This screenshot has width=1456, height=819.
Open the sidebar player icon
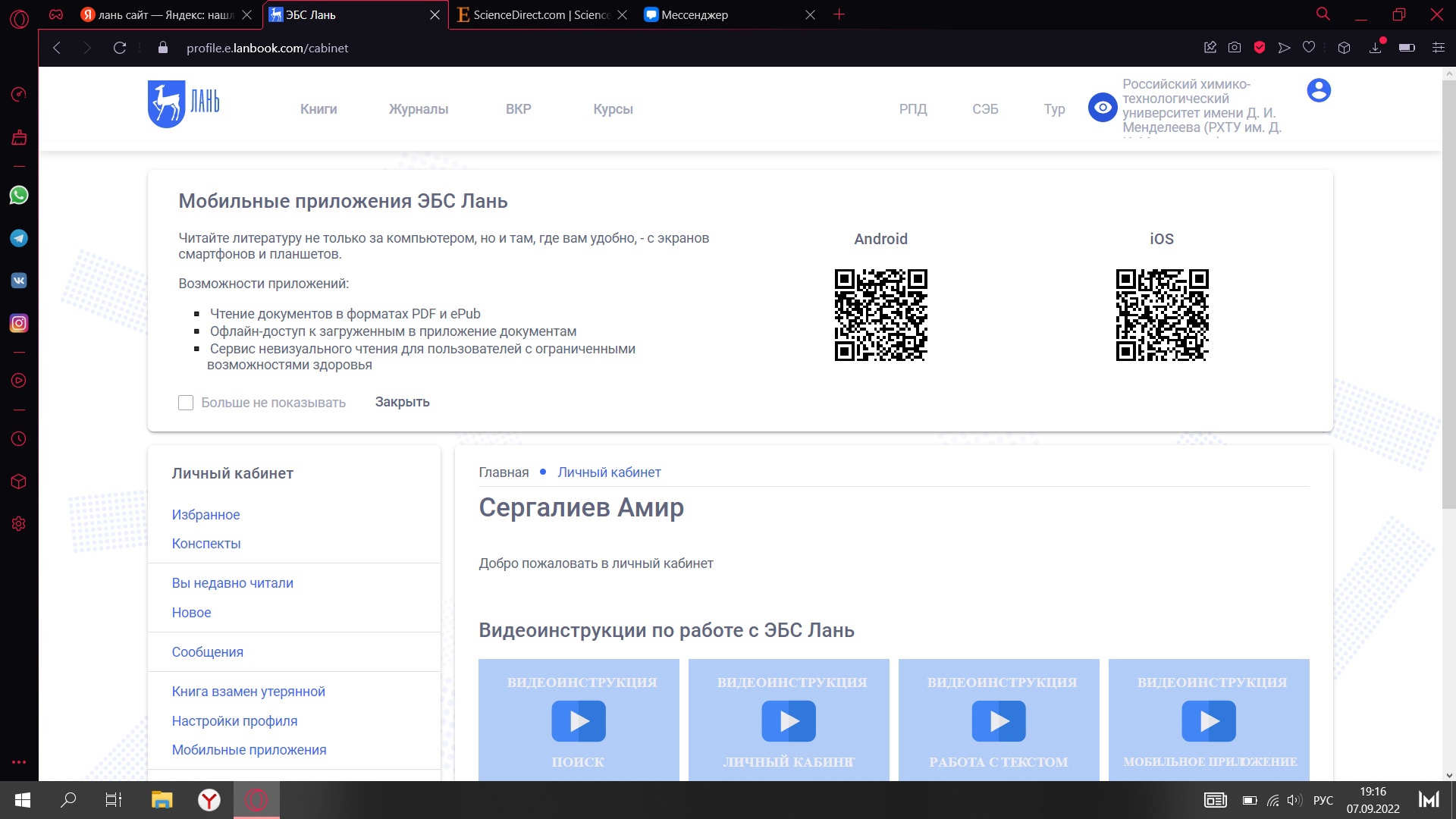(x=19, y=381)
